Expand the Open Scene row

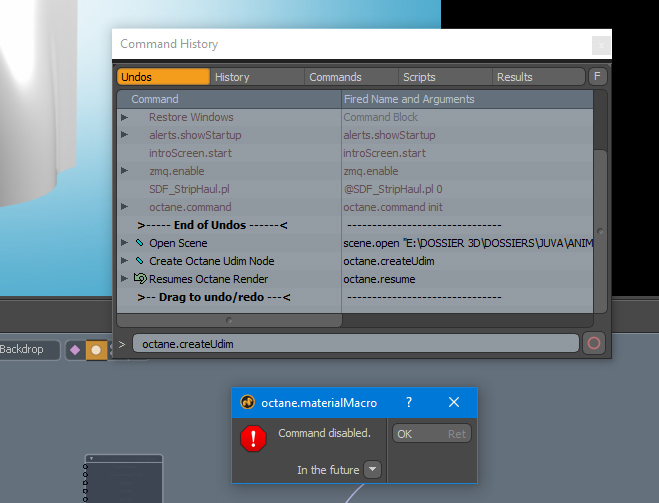[x=124, y=243]
